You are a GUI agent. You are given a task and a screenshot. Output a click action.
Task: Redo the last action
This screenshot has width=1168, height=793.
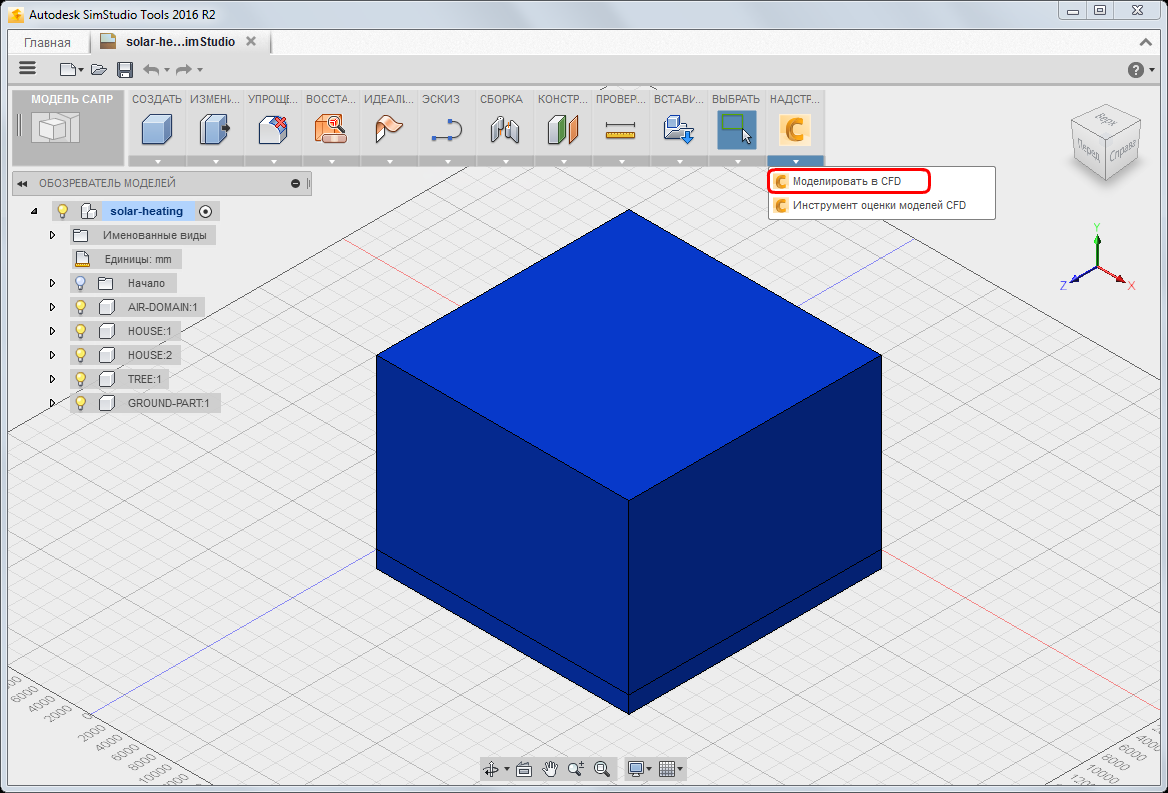tap(184, 69)
